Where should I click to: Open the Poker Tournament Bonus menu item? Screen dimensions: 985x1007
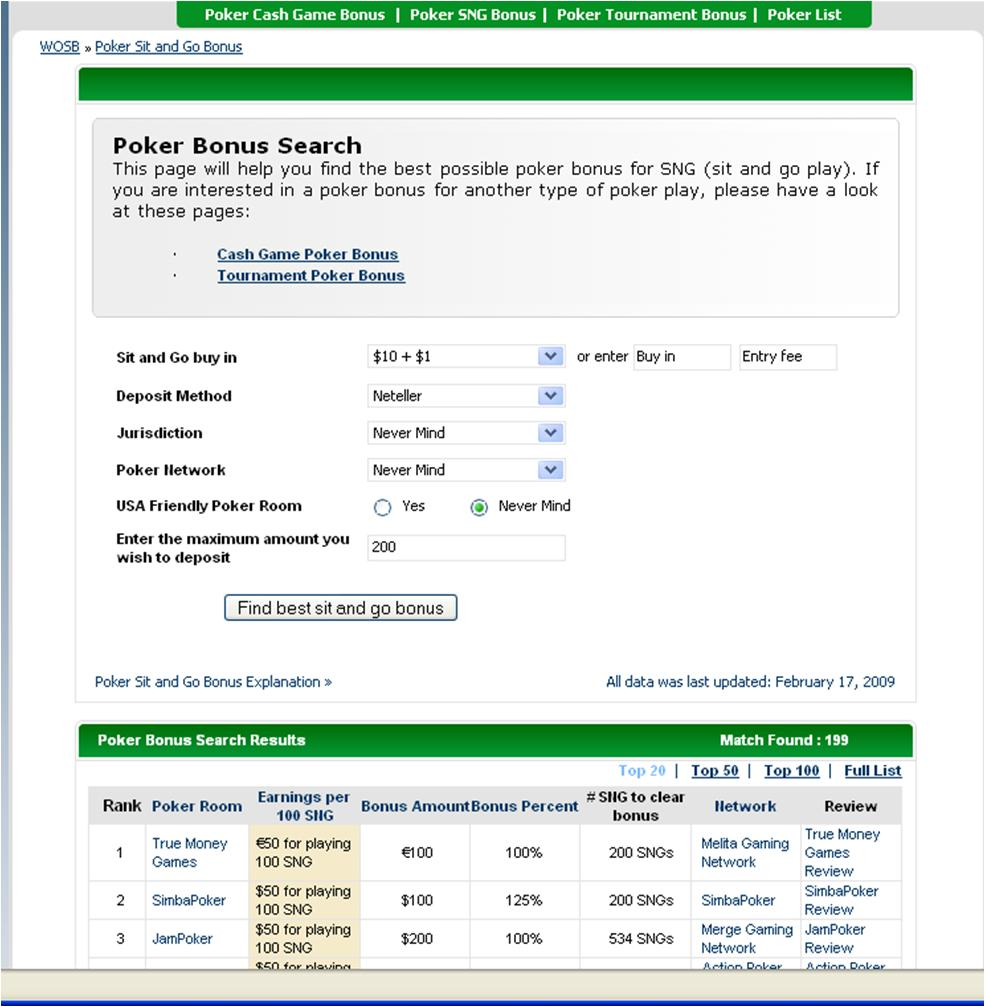click(x=651, y=15)
